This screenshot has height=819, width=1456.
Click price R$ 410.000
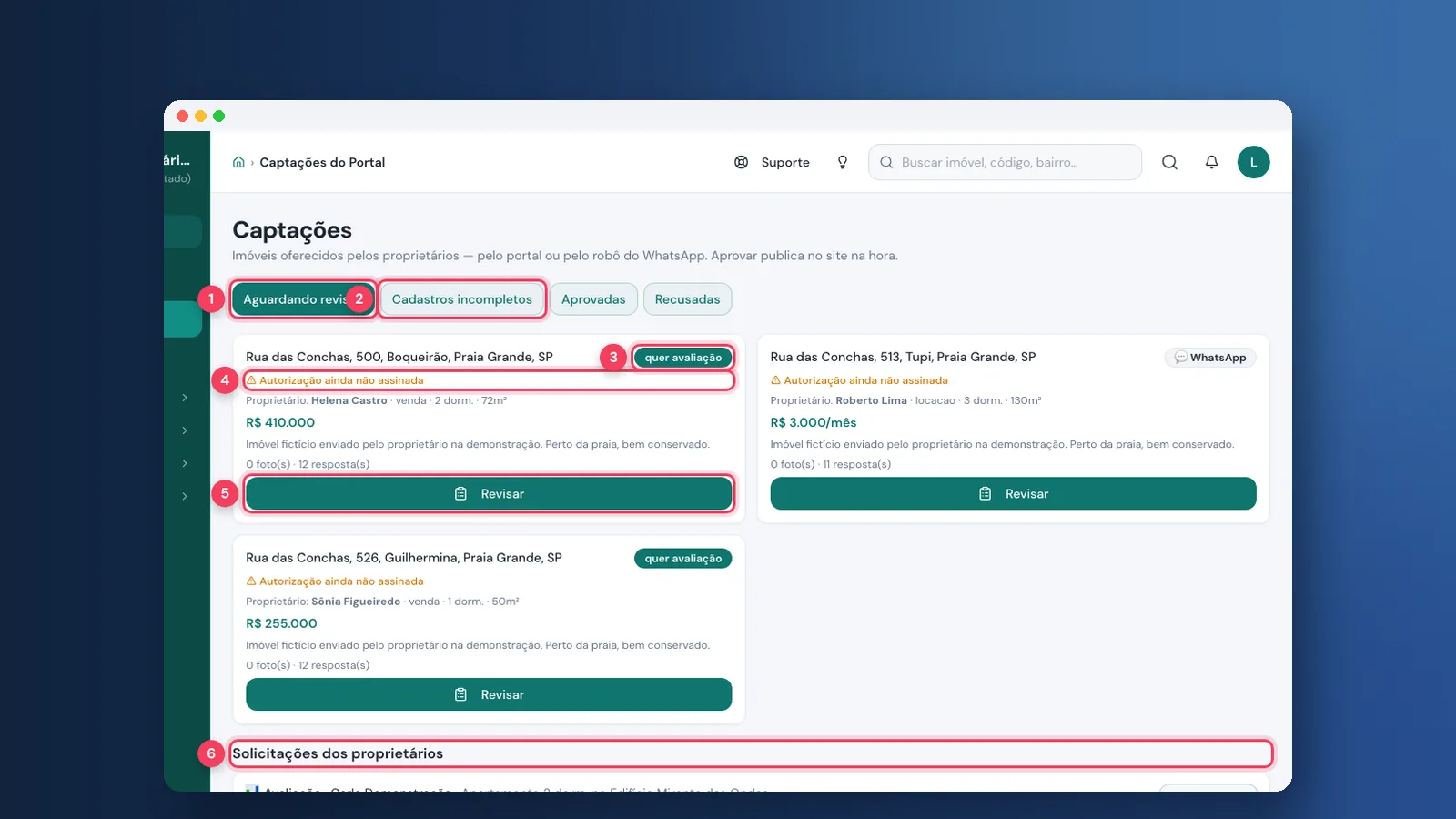pos(280,422)
